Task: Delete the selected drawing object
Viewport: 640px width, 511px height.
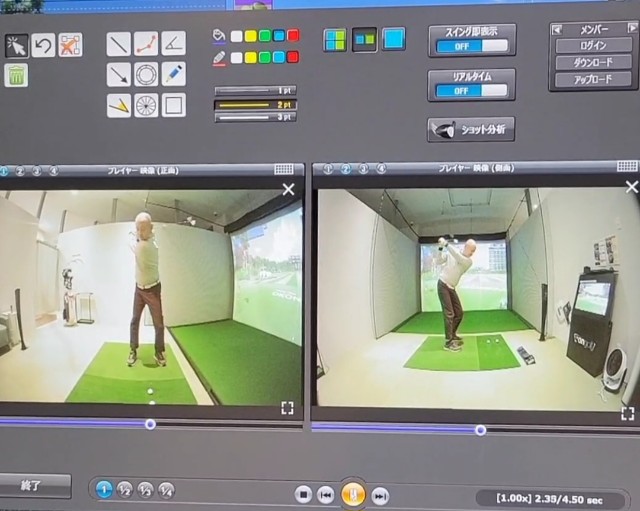Action: coord(70,45)
